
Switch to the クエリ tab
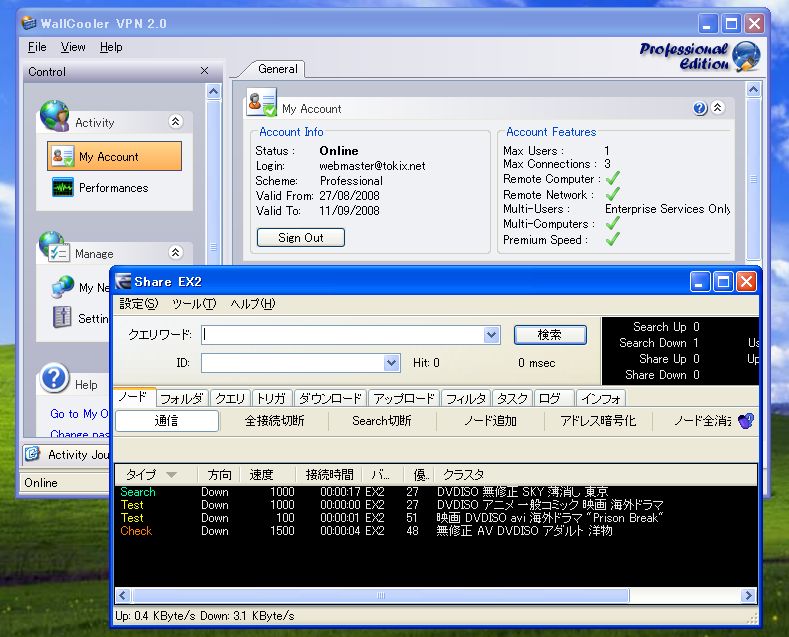coord(230,399)
